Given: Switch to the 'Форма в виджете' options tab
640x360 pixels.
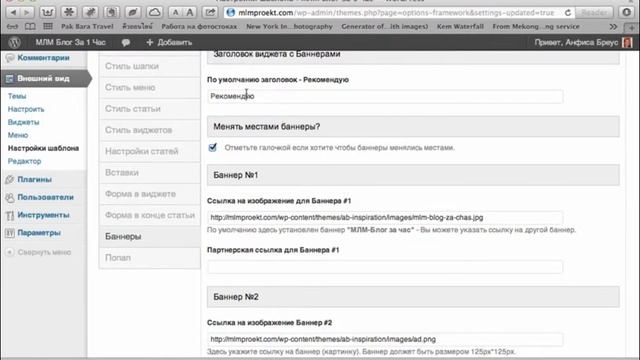Looking at the screenshot, I should point(149,193).
